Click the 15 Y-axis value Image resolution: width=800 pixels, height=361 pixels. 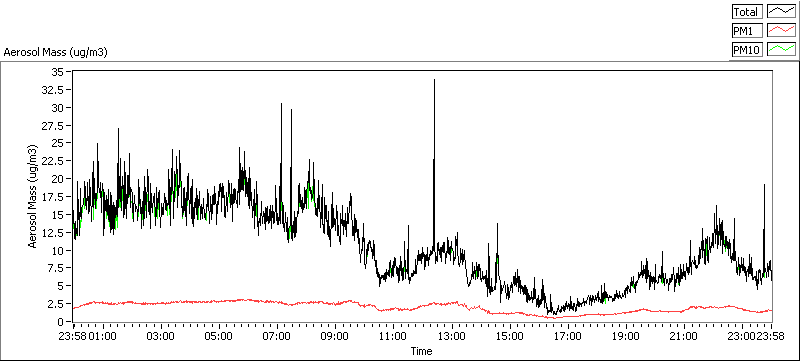[x=58, y=215]
